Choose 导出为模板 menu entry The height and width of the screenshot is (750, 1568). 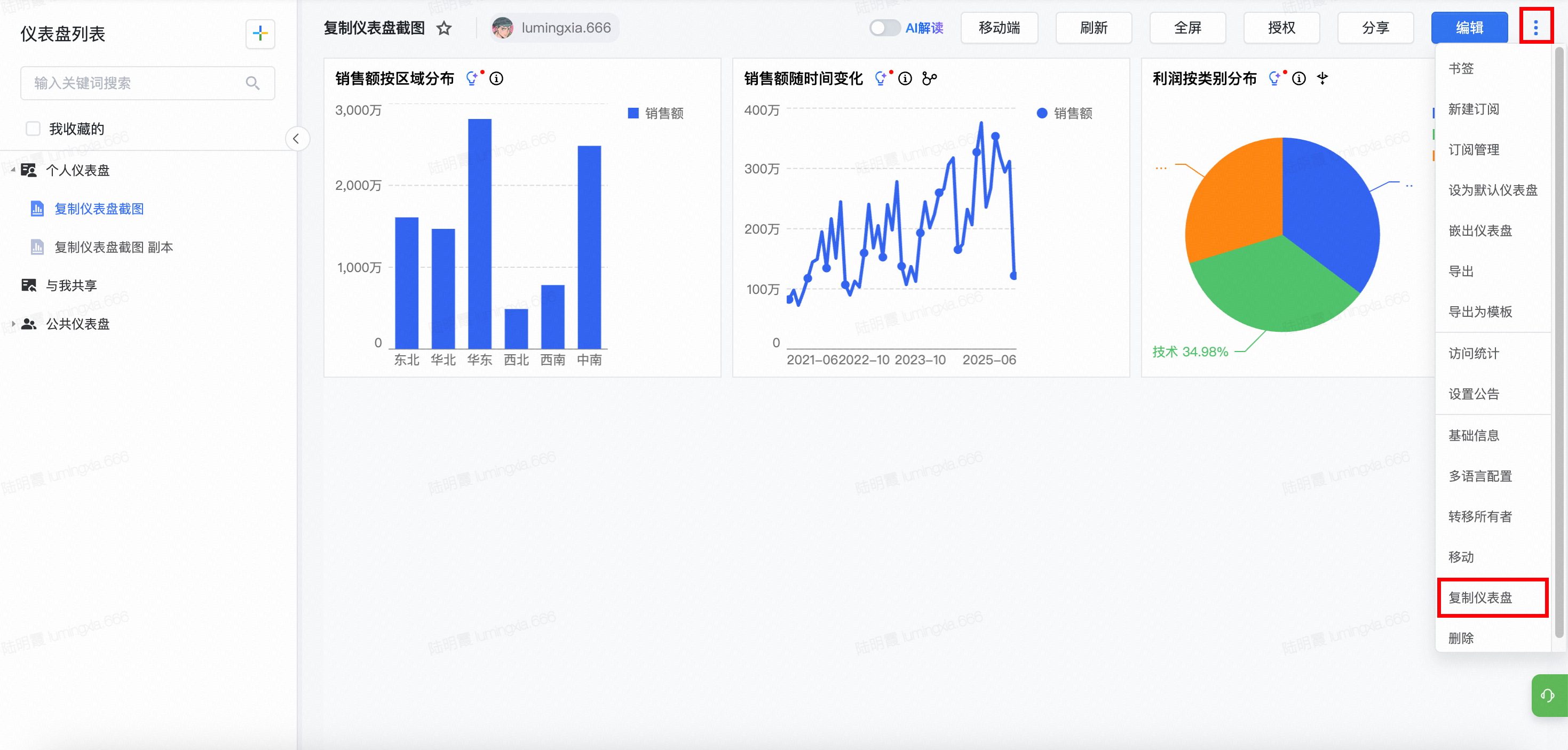[1480, 312]
